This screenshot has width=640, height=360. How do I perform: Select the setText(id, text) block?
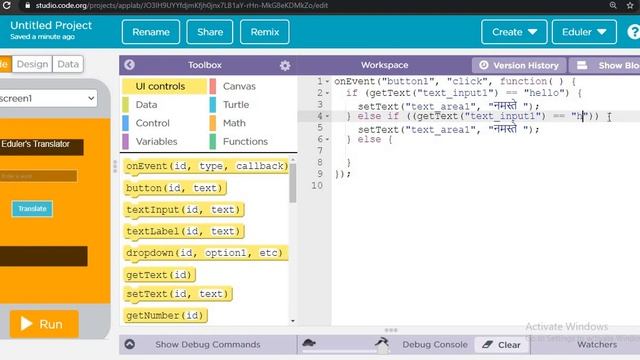178,294
